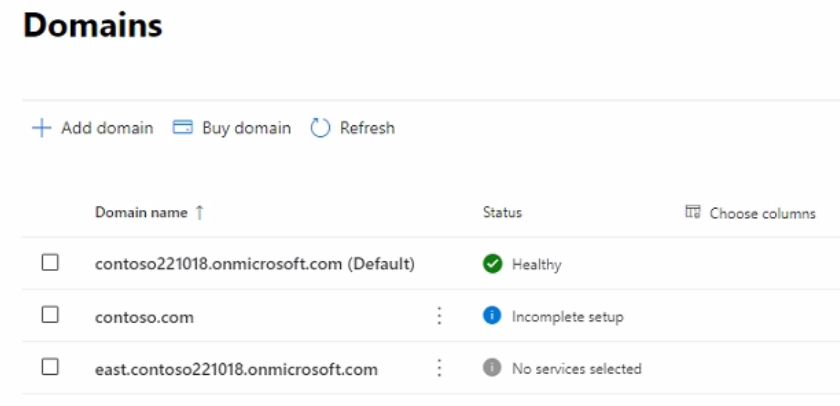Image resolution: width=840 pixels, height=406 pixels.
Task: Click the Refresh button label
Action: pyautogui.click(x=367, y=128)
